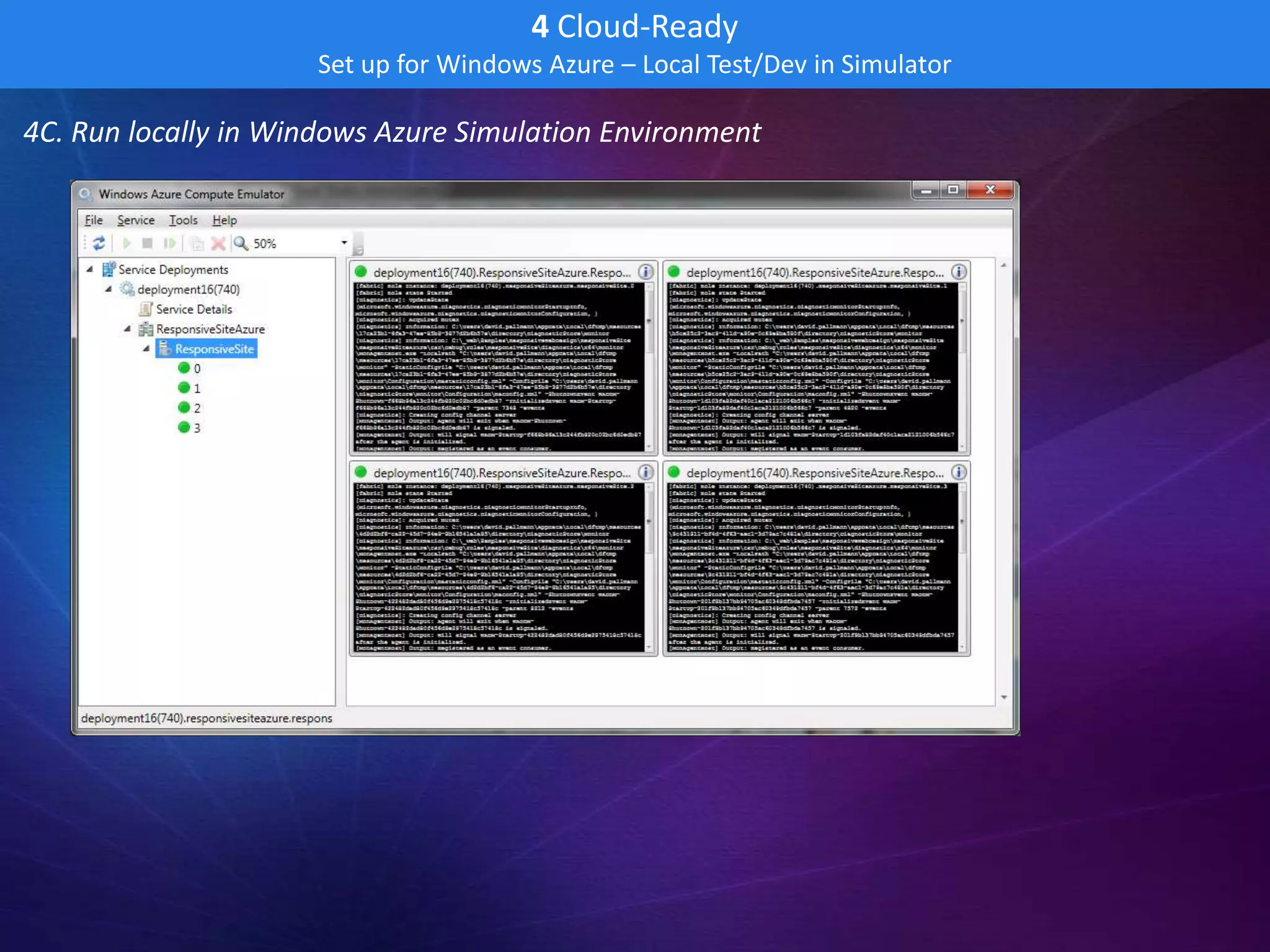Click green header dot of instance 1 panel

point(674,271)
